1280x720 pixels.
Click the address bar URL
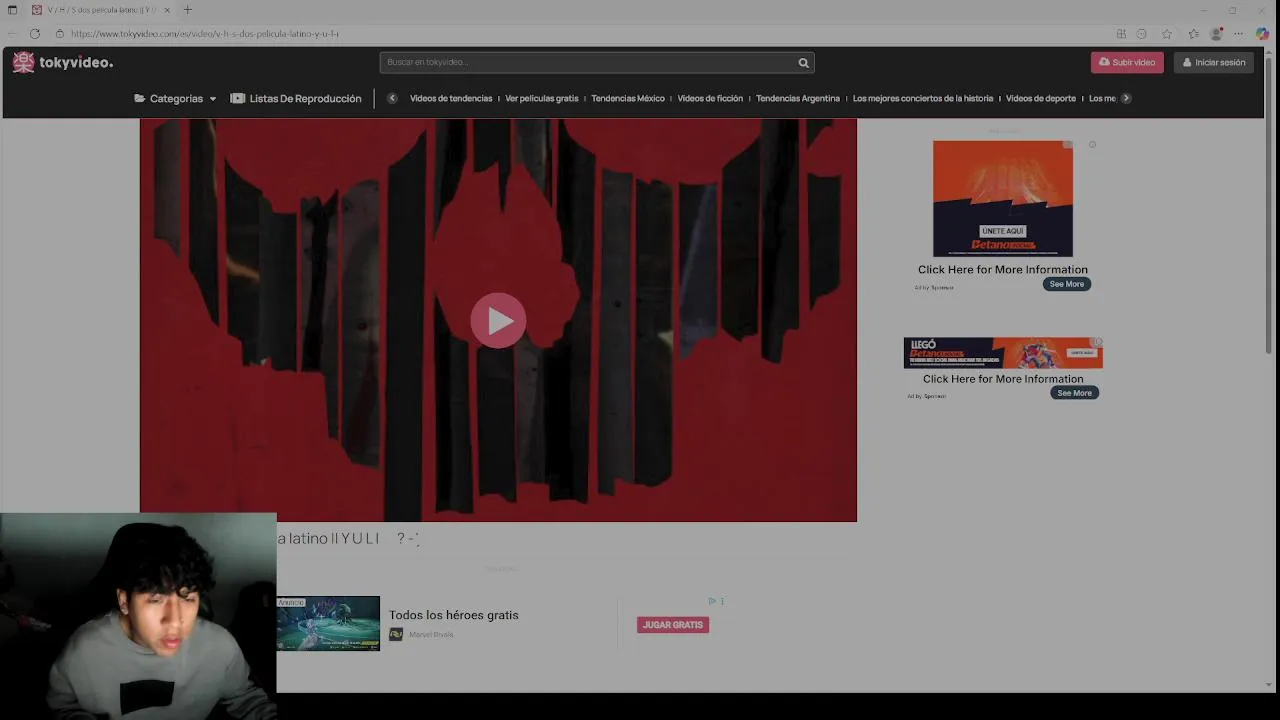[x=205, y=33]
